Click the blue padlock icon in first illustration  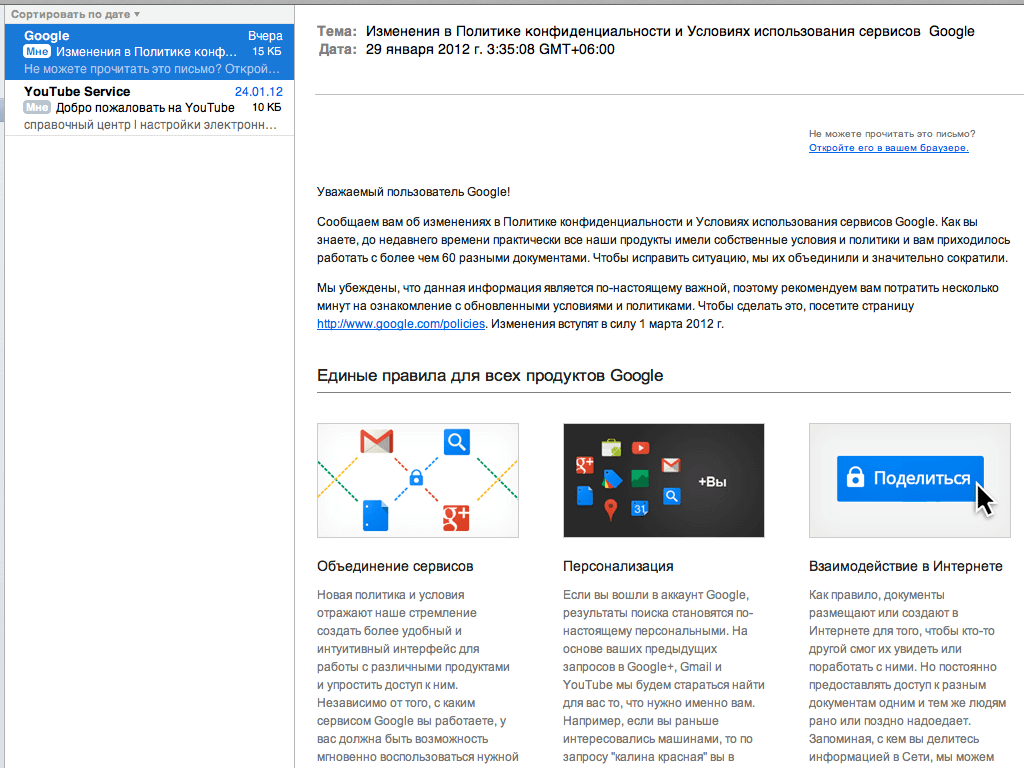tap(416, 477)
